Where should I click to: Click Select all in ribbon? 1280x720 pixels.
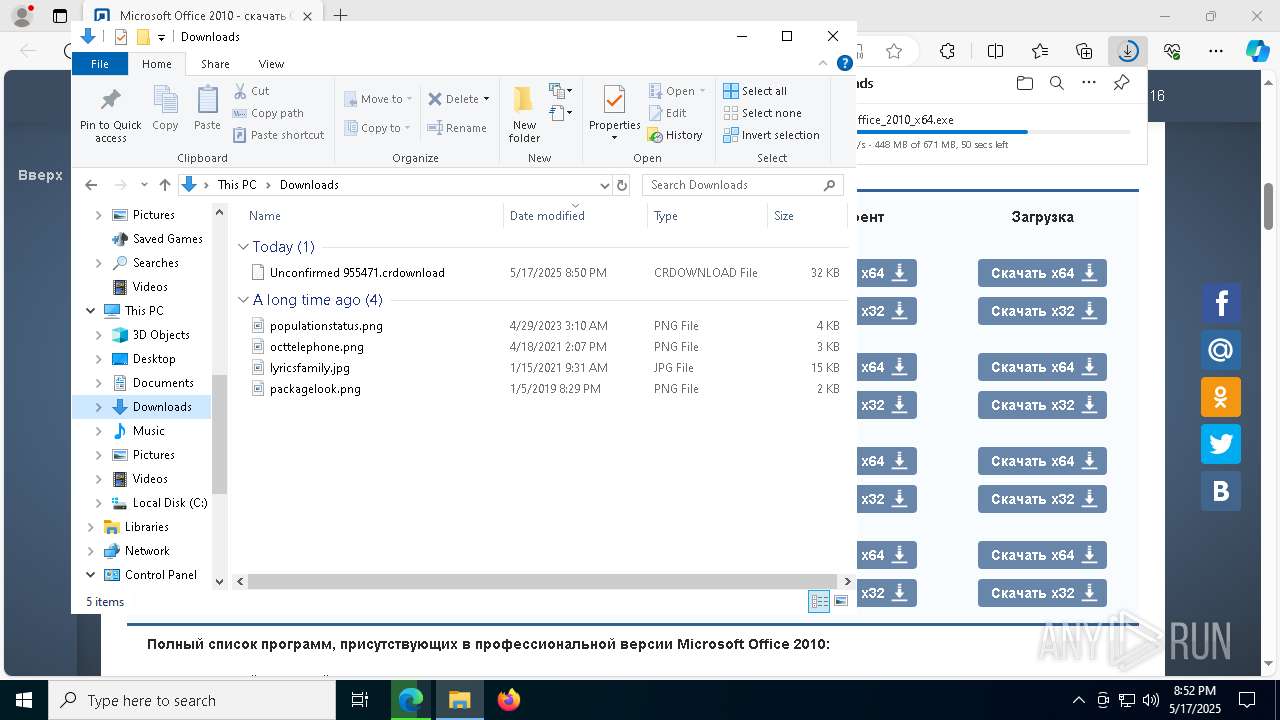tap(755, 91)
